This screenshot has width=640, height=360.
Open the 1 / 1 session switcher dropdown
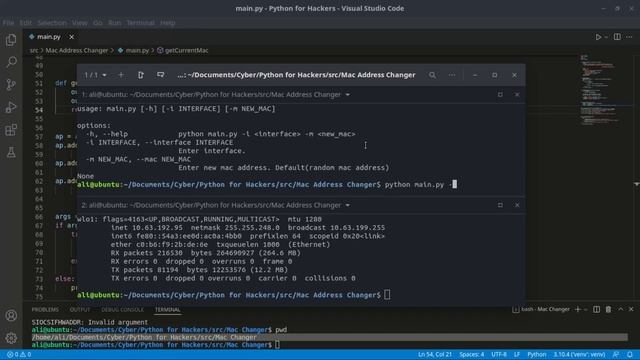coord(96,75)
